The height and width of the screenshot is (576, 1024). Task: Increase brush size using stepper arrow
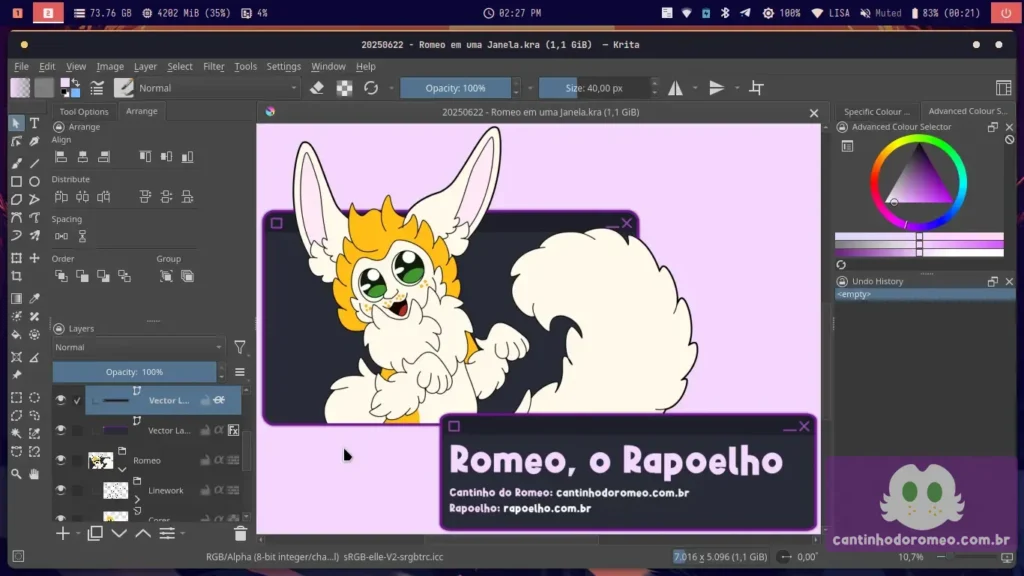[654, 83]
